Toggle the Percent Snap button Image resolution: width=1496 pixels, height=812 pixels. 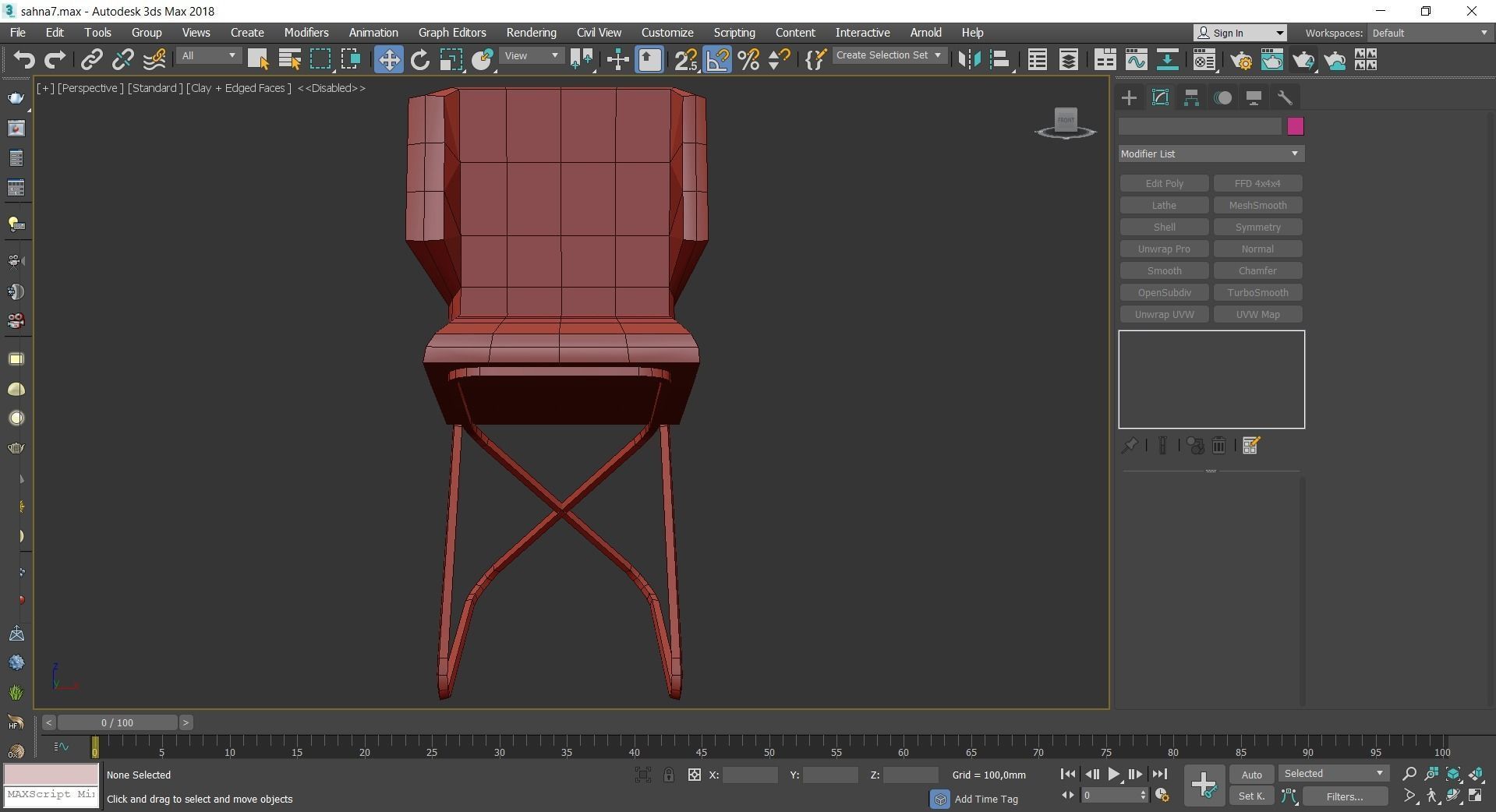pyautogui.click(x=748, y=60)
